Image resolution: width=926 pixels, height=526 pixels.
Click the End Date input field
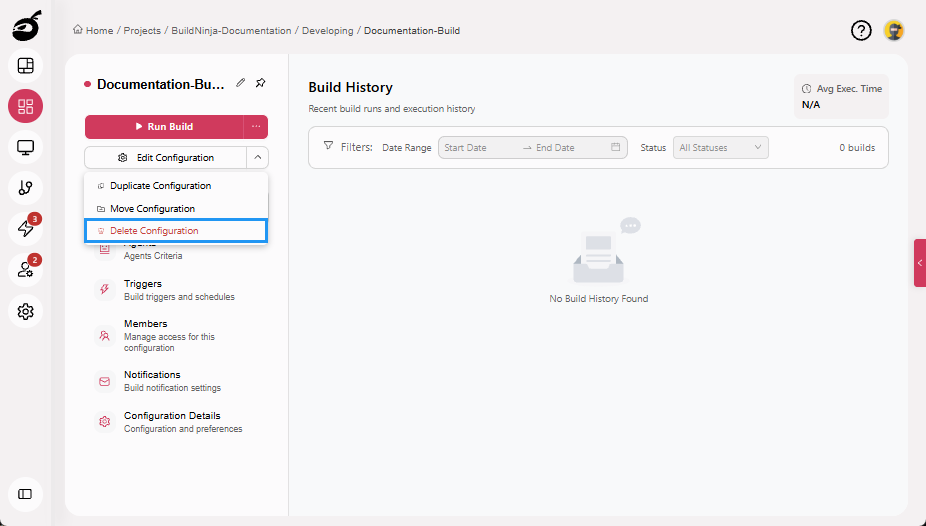pyautogui.click(x=569, y=148)
